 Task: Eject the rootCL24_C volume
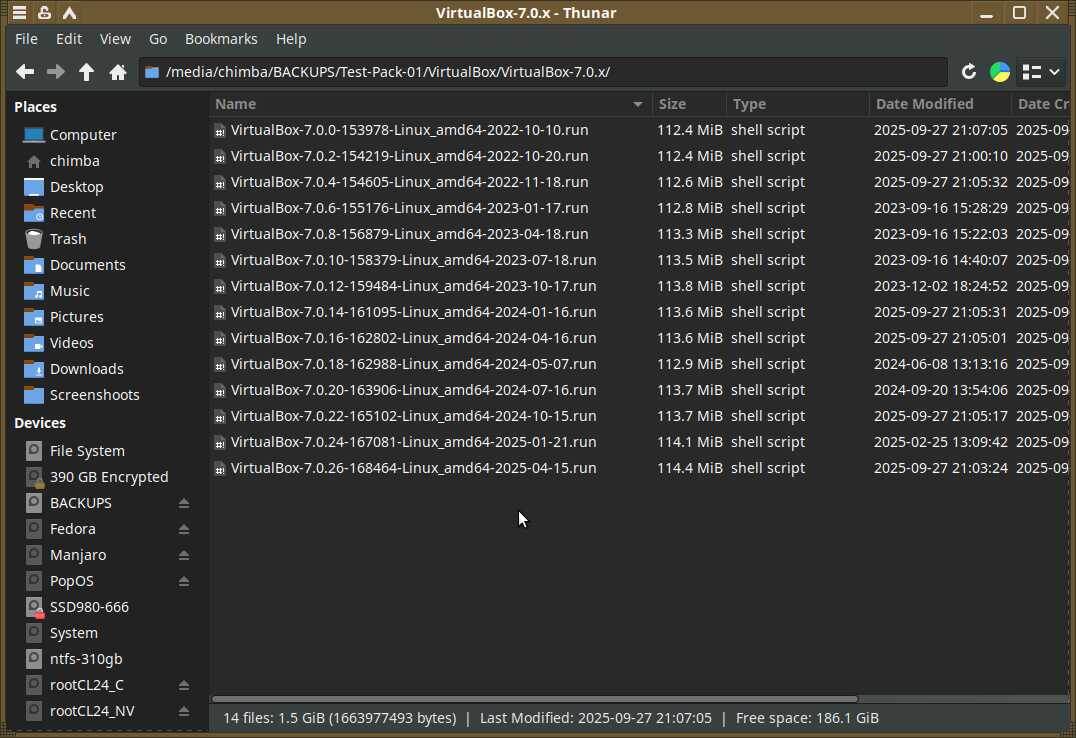pyautogui.click(x=184, y=685)
